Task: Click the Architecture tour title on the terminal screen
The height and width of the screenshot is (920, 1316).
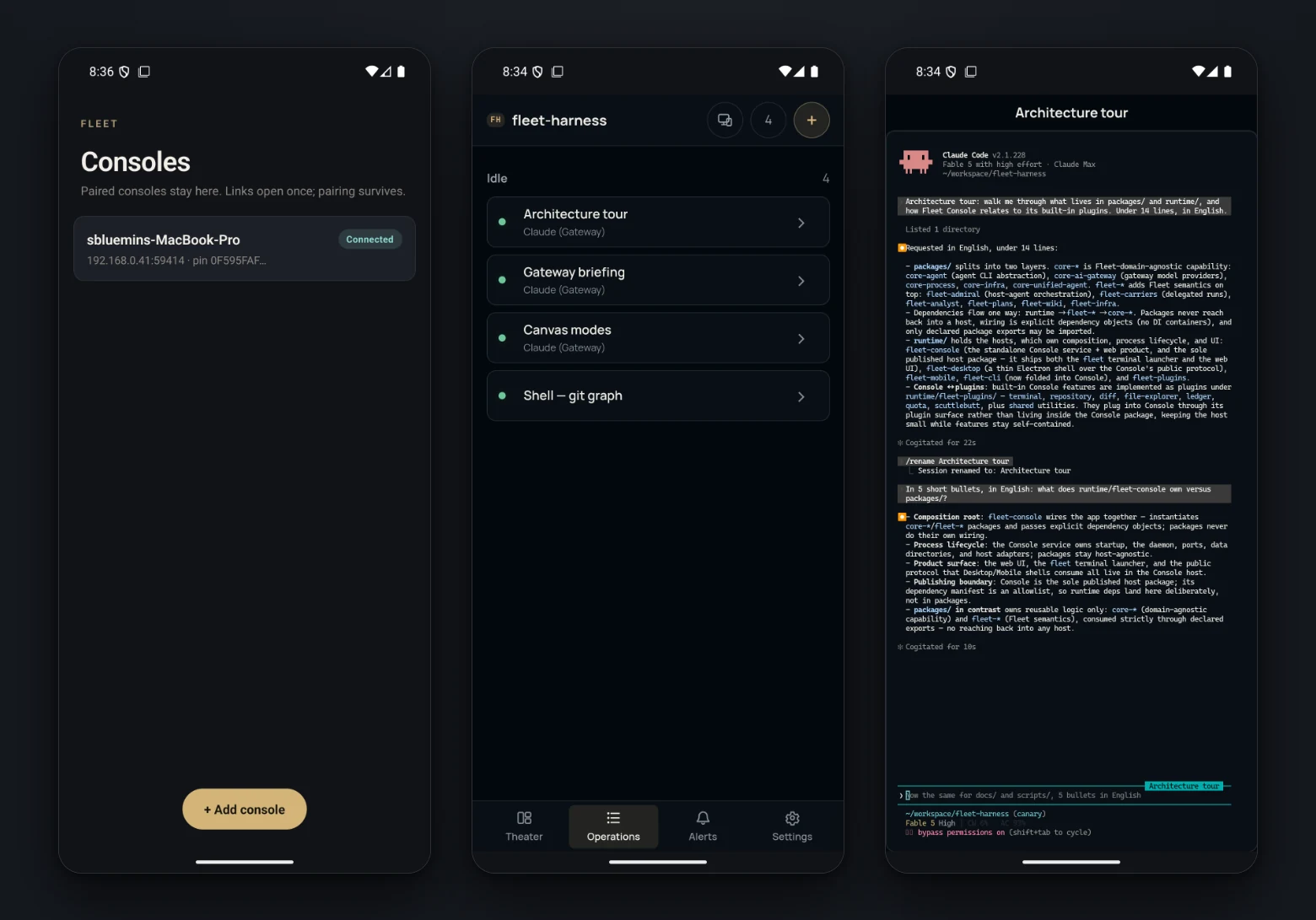Action: pyautogui.click(x=1071, y=113)
